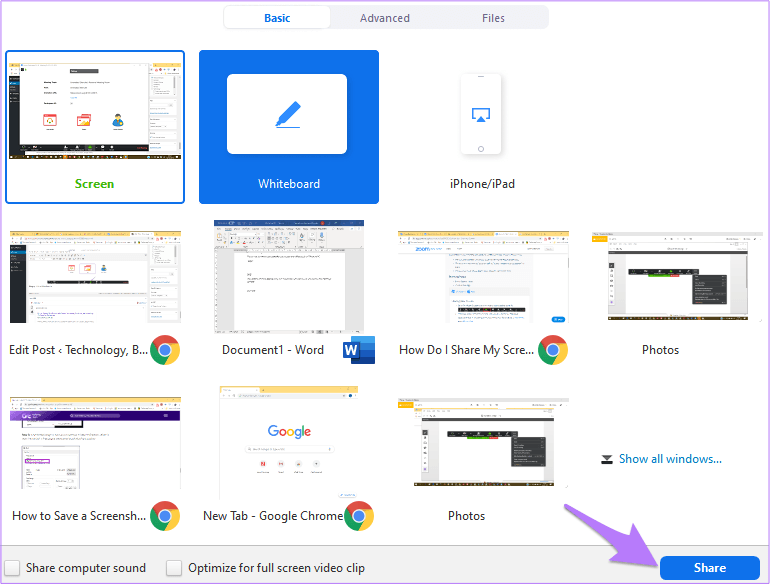Click Chrome icon beside How to Save a Screenshot

[165, 516]
